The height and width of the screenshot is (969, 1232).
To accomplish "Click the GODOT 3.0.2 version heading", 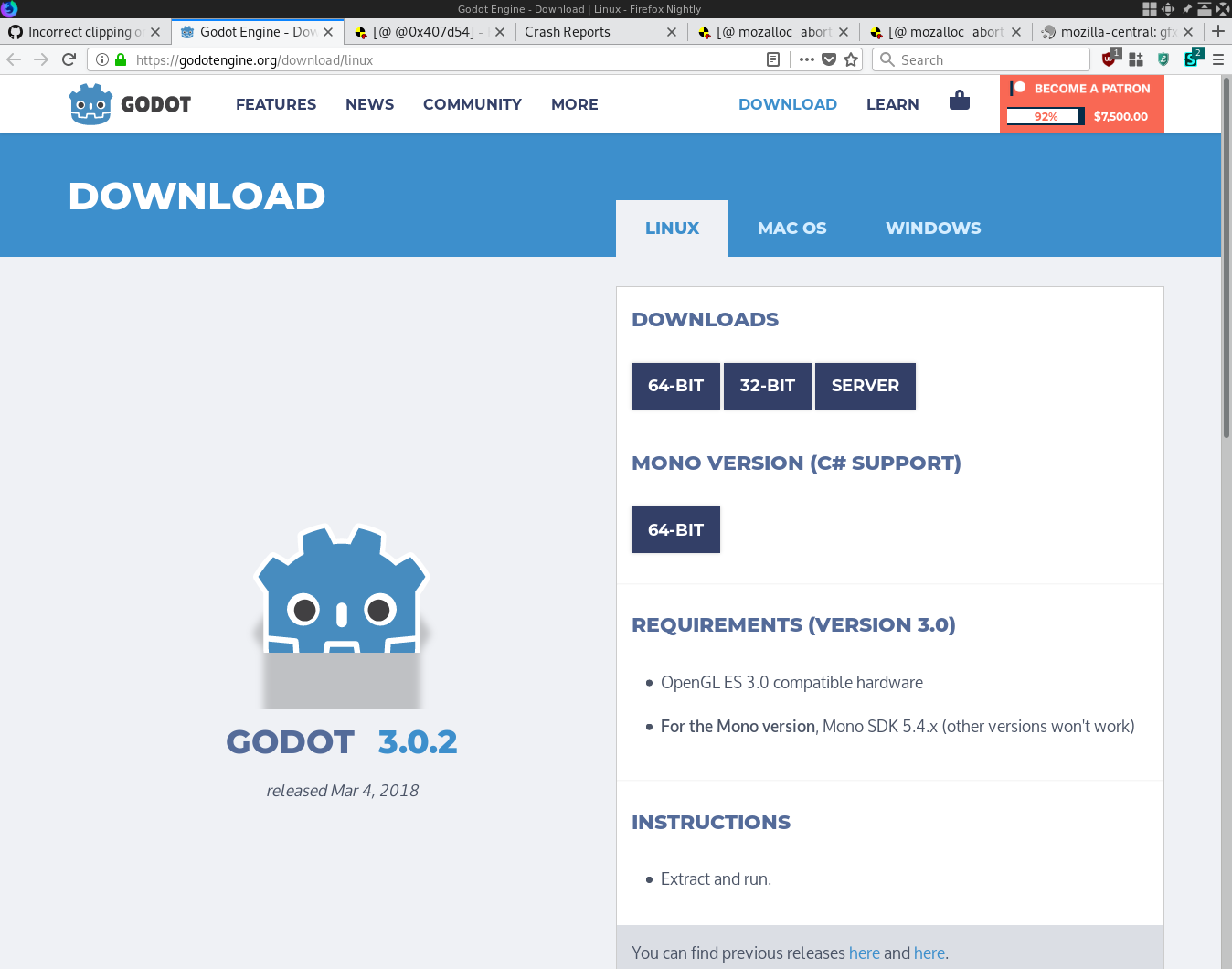I will click(342, 741).
